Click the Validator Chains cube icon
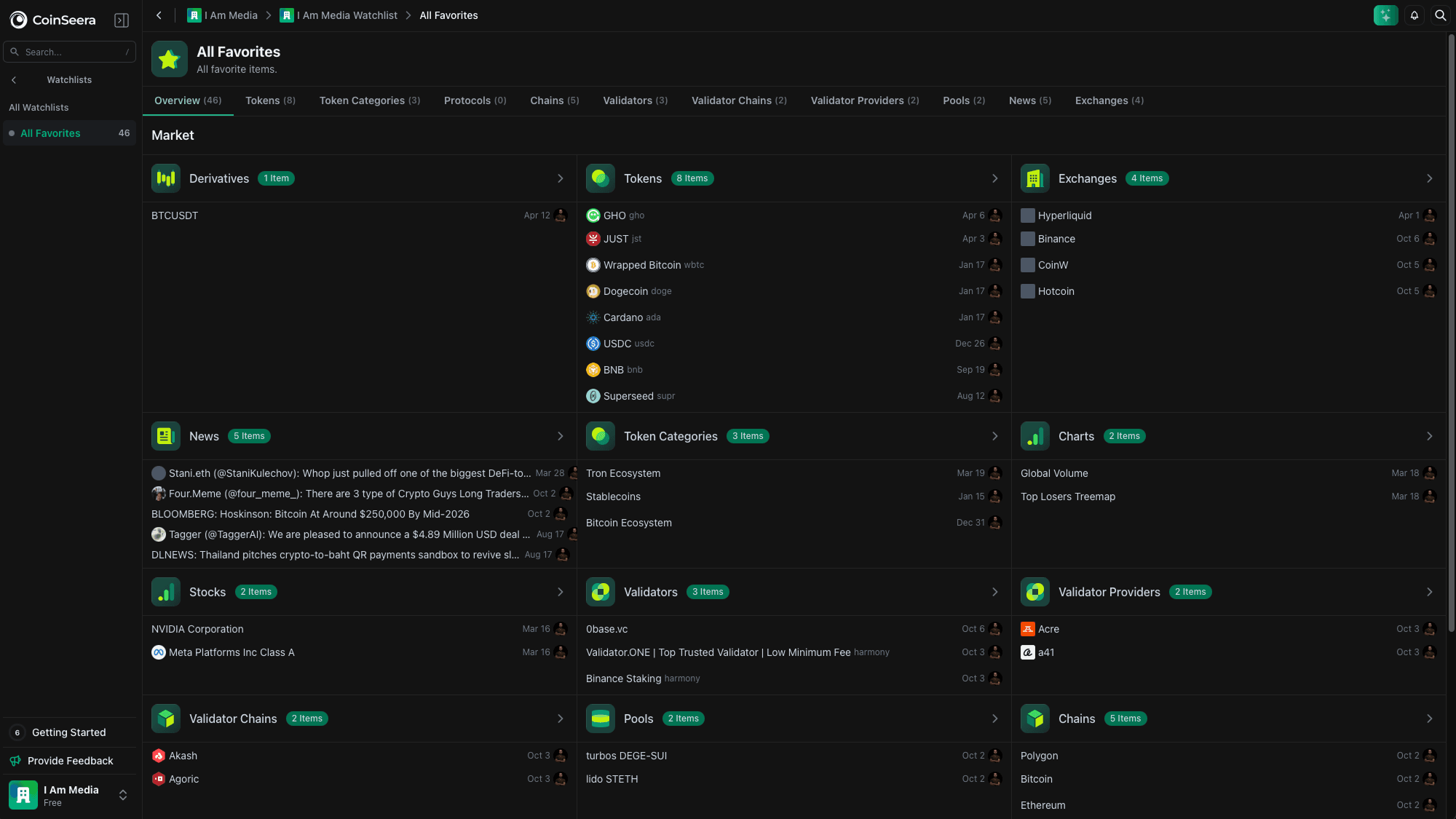This screenshot has width=1456, height=819. tap(166, 719)
